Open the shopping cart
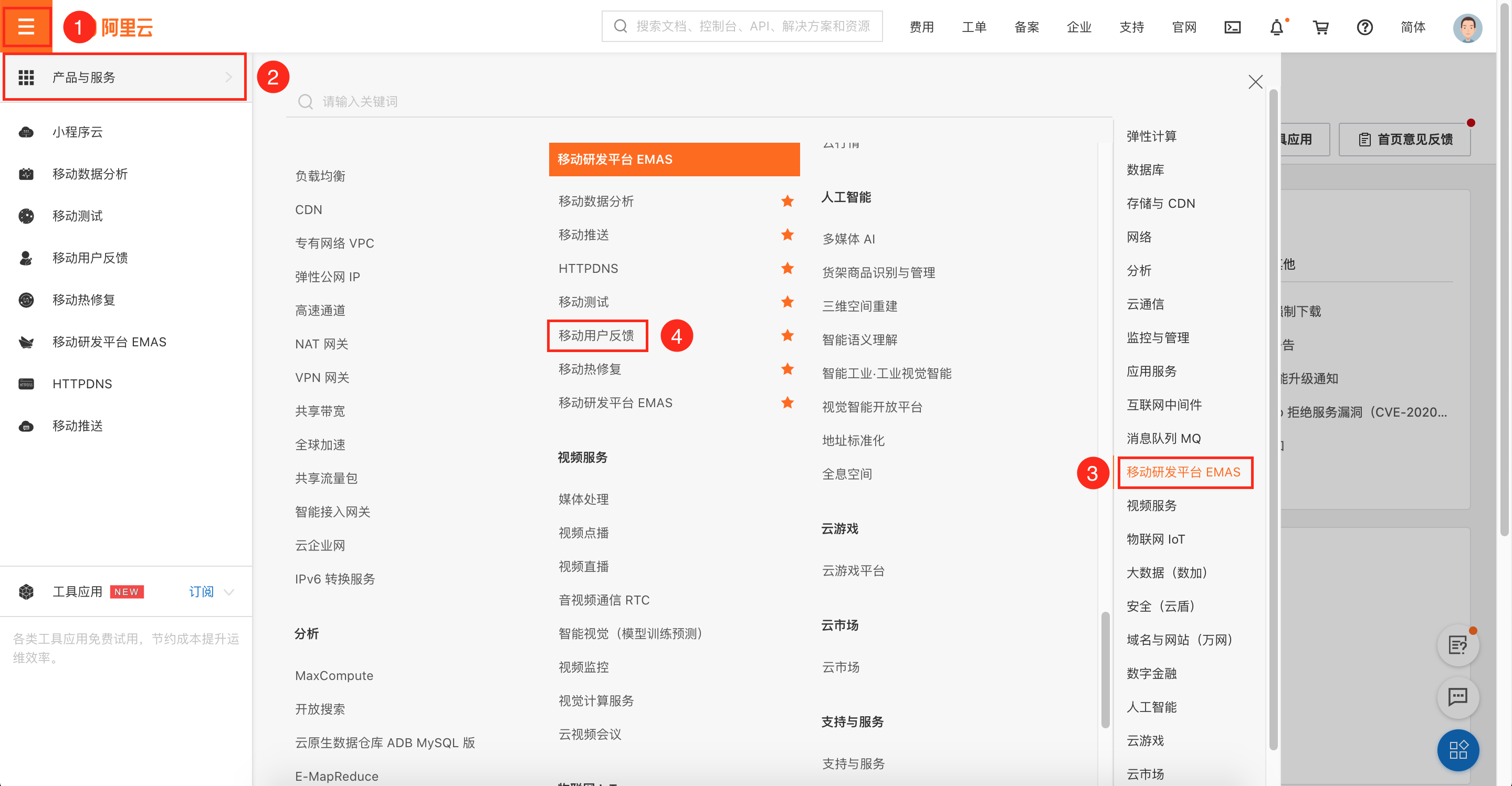 [1321, 27]
